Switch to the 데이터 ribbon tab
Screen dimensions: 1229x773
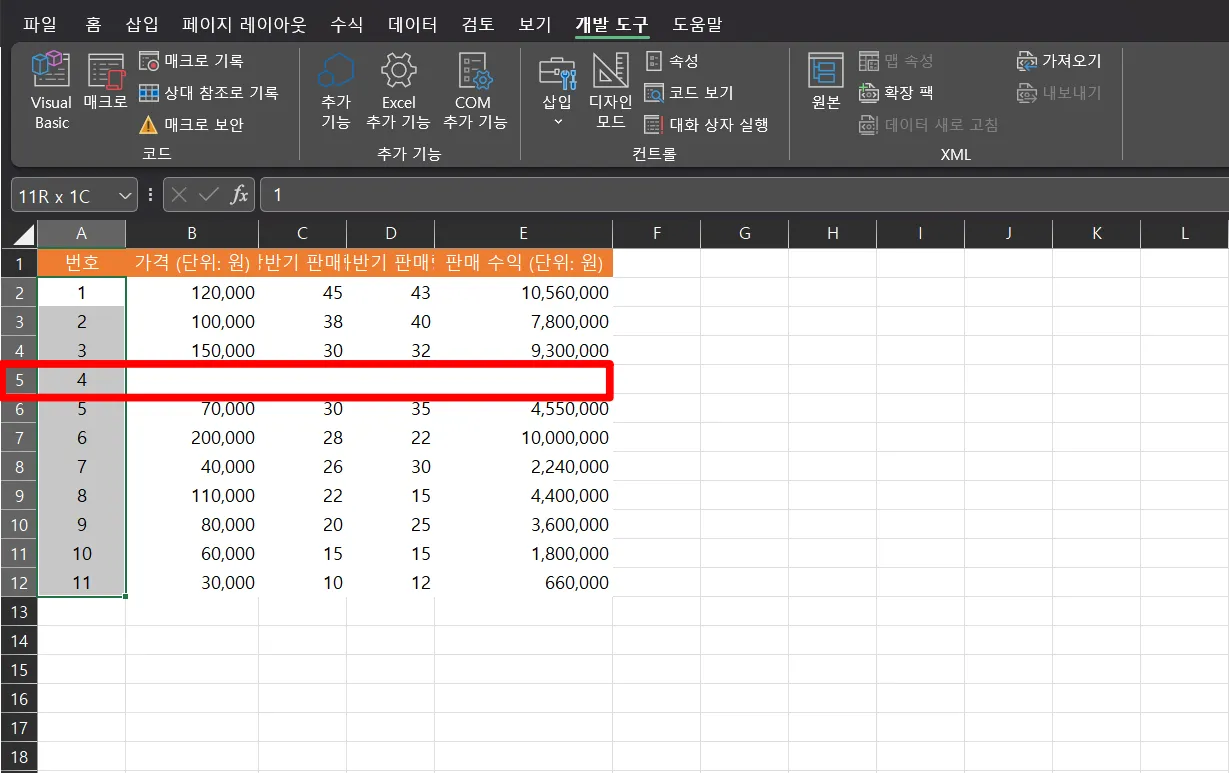[x=411, y=24]
